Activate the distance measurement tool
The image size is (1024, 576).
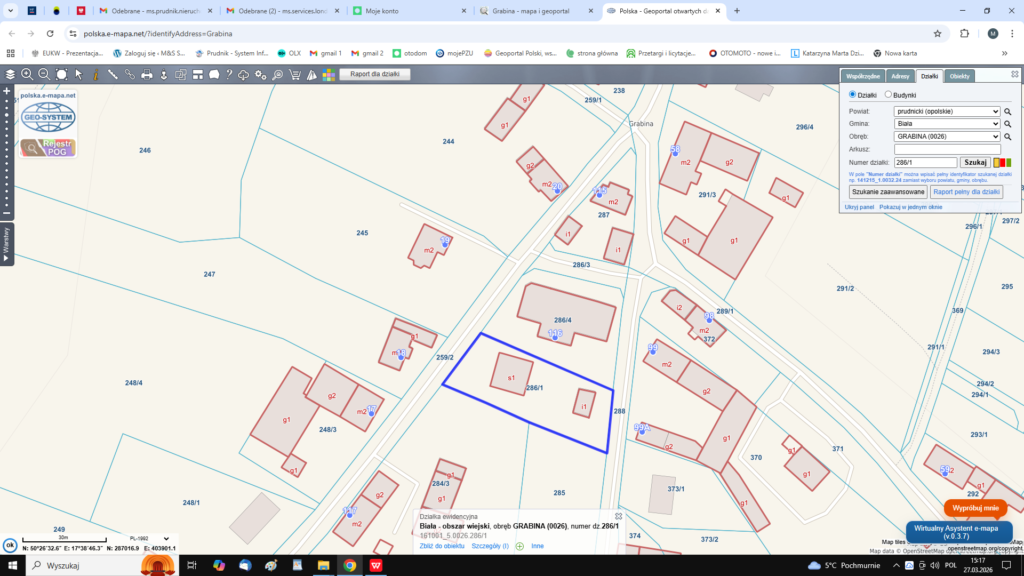point(112,75)
